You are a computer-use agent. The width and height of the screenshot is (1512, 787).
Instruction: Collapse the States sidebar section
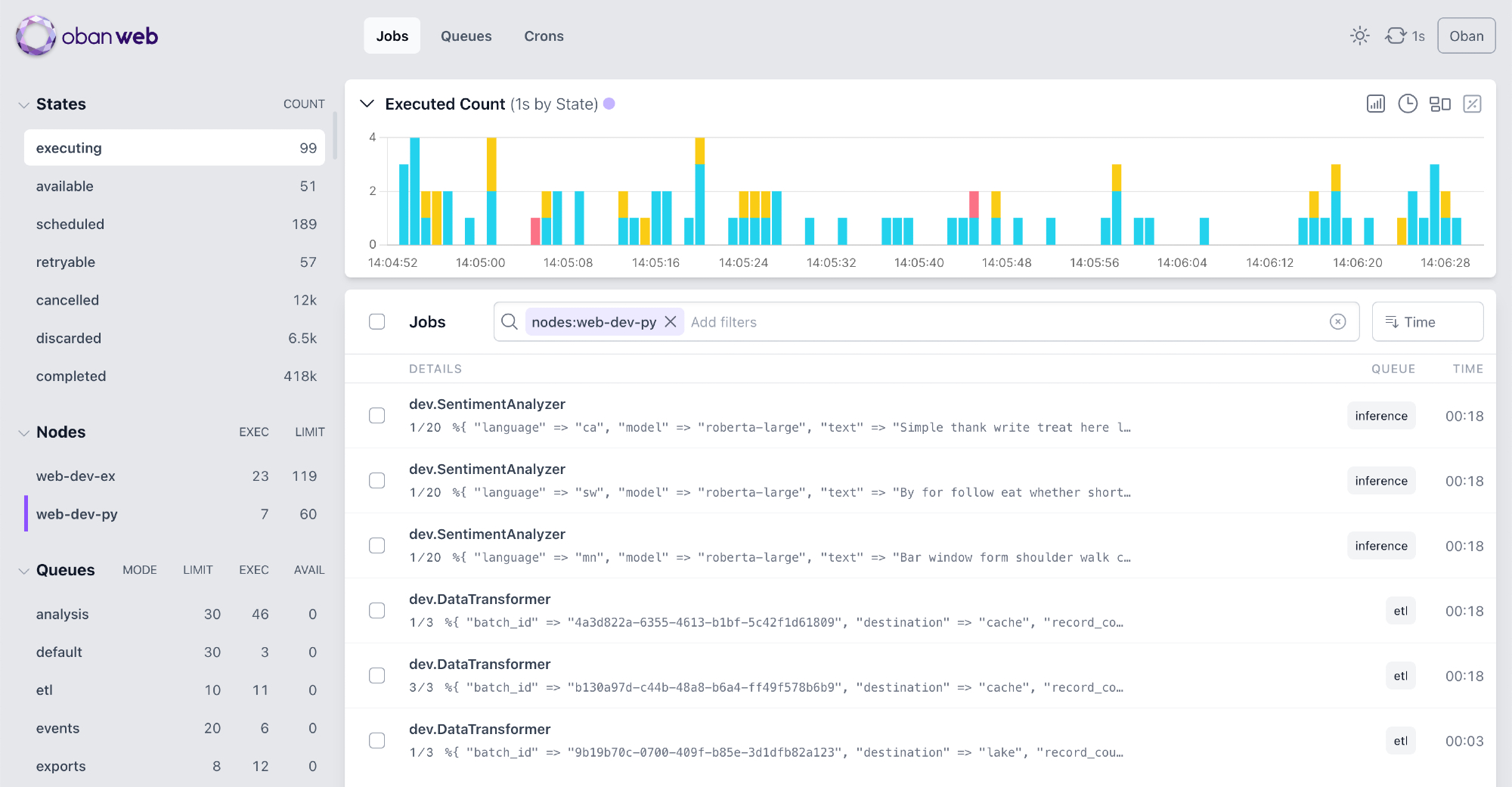click(24, 104)
